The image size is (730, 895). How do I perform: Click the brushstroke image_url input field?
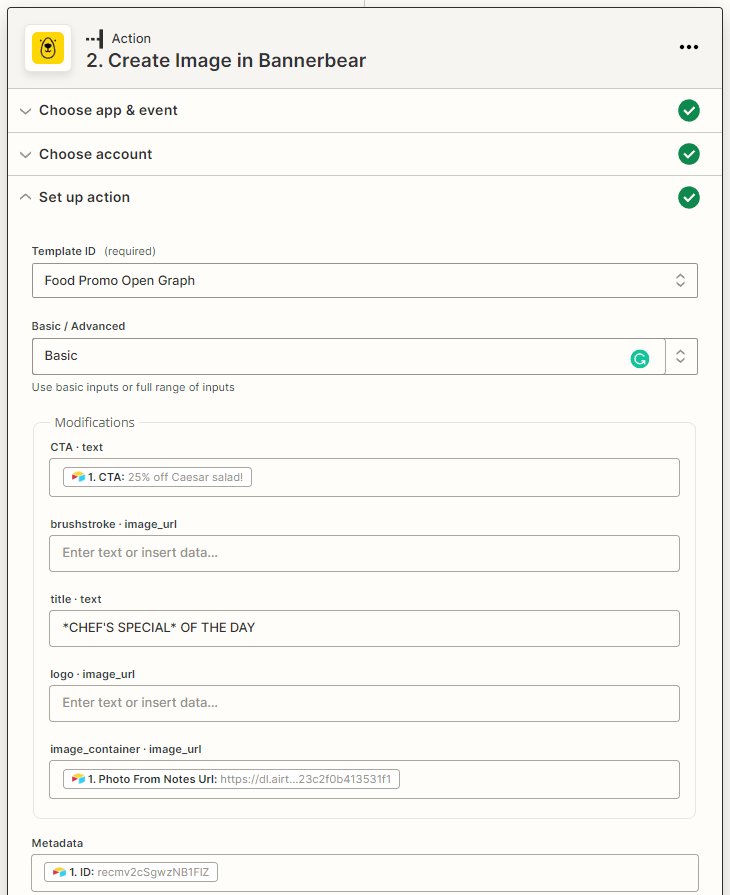pyautogui.click(x=365, y=553)
